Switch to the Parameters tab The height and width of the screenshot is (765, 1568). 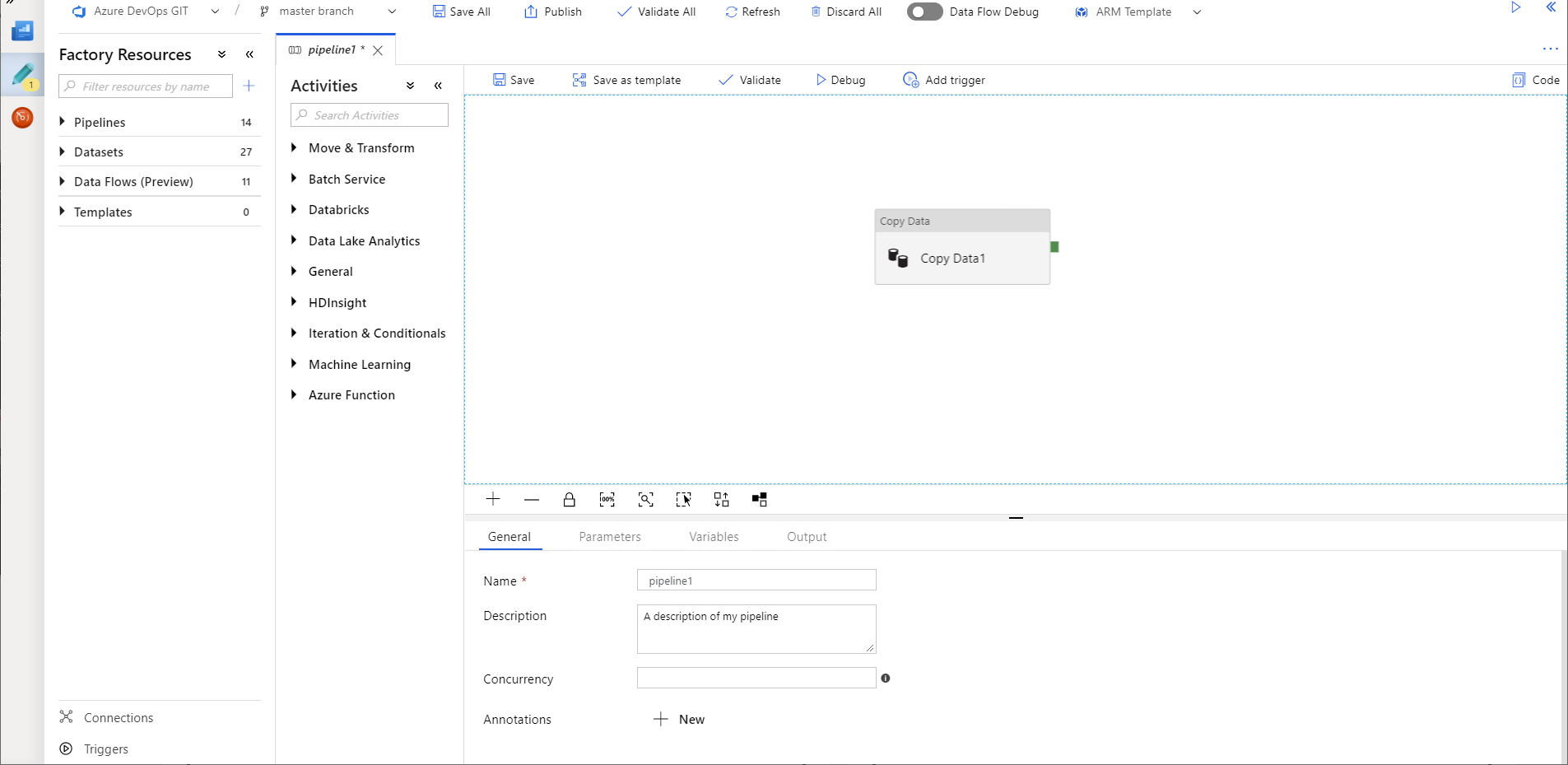(x=610, y=536)
